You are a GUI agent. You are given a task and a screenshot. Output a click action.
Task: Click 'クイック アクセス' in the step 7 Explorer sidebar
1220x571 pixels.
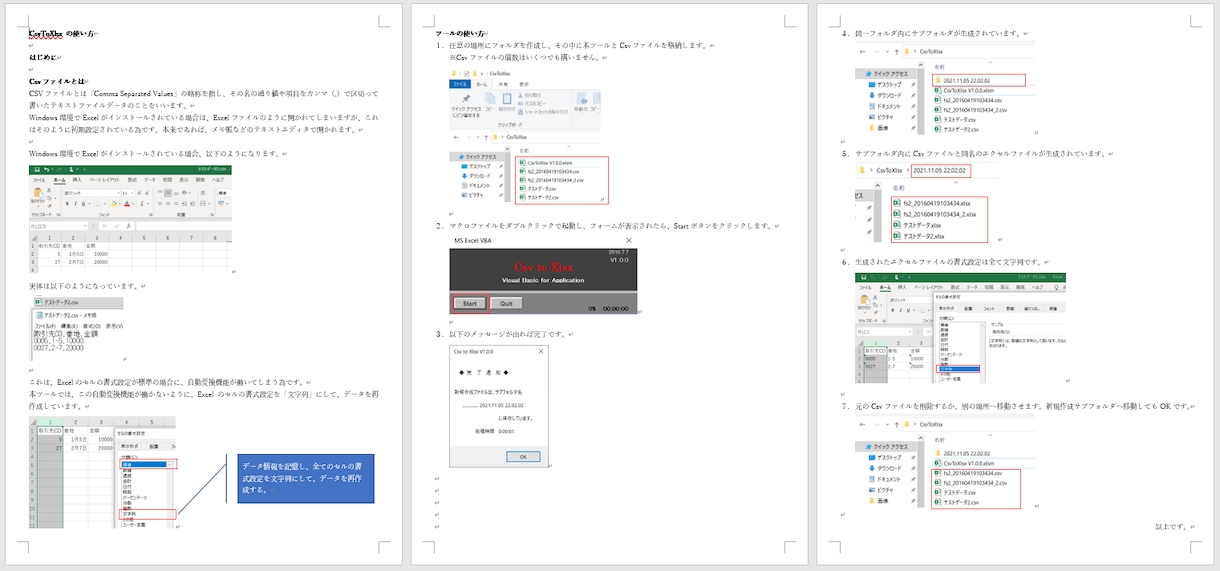(887, 447)
